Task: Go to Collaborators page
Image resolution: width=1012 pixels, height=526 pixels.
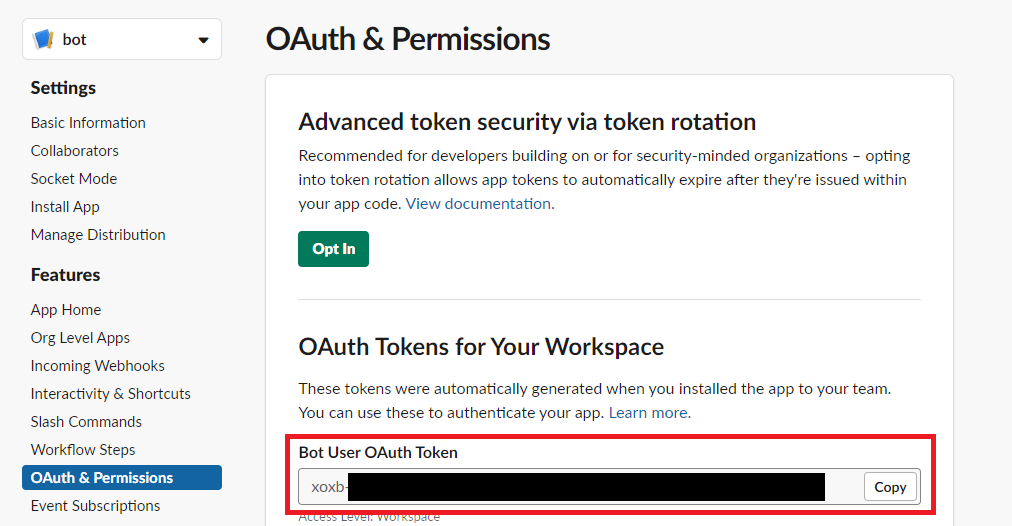Action: 75,151
